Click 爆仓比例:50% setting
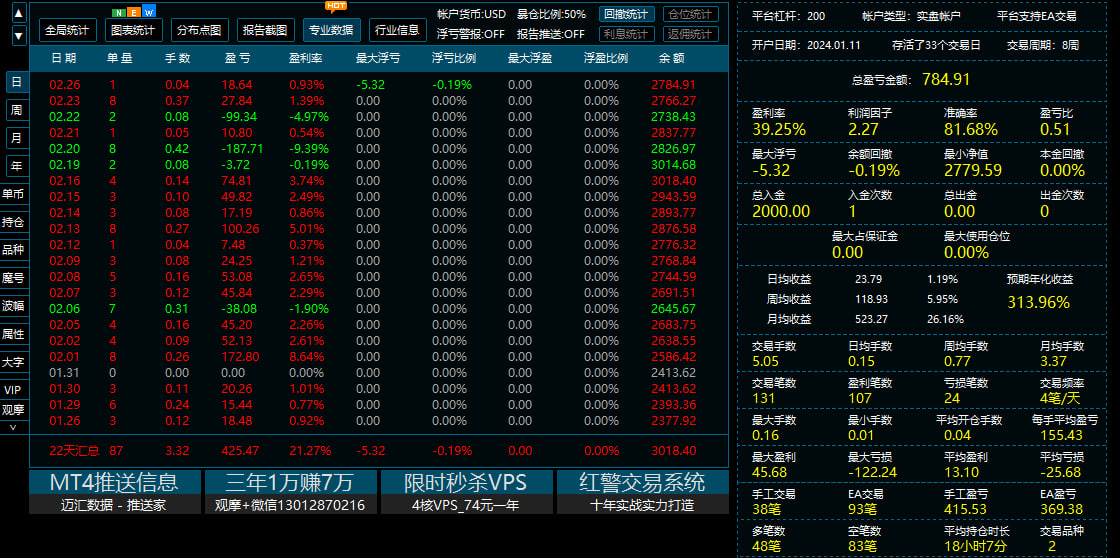Screen dimensions: 1120x558 [551, 14]
